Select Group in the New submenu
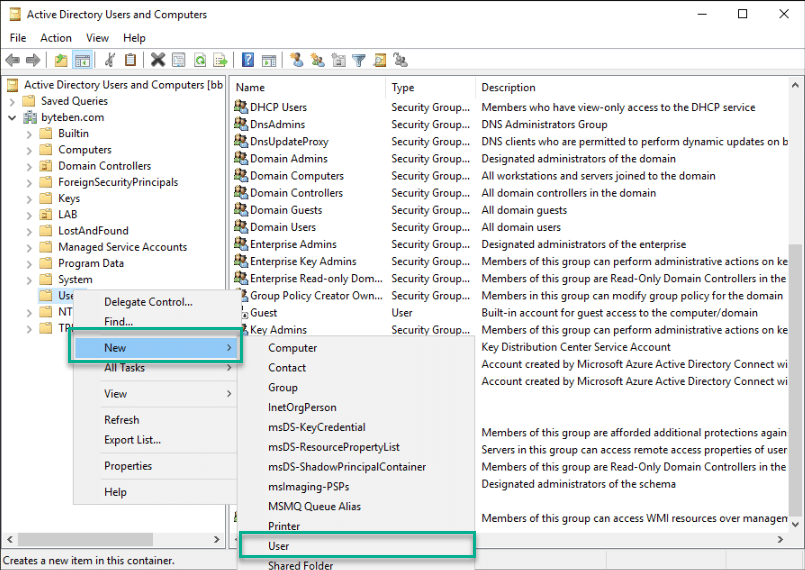This screenshot has width=805, height=570. 356,388
